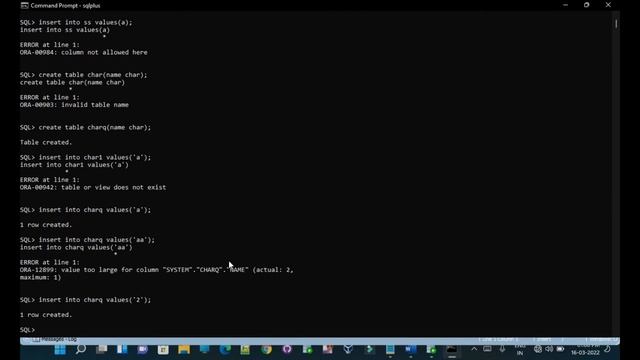Open the Teams Chat taskbar icon
The width and height of the screenshot is (640, 360).
[x=142, y=349]
